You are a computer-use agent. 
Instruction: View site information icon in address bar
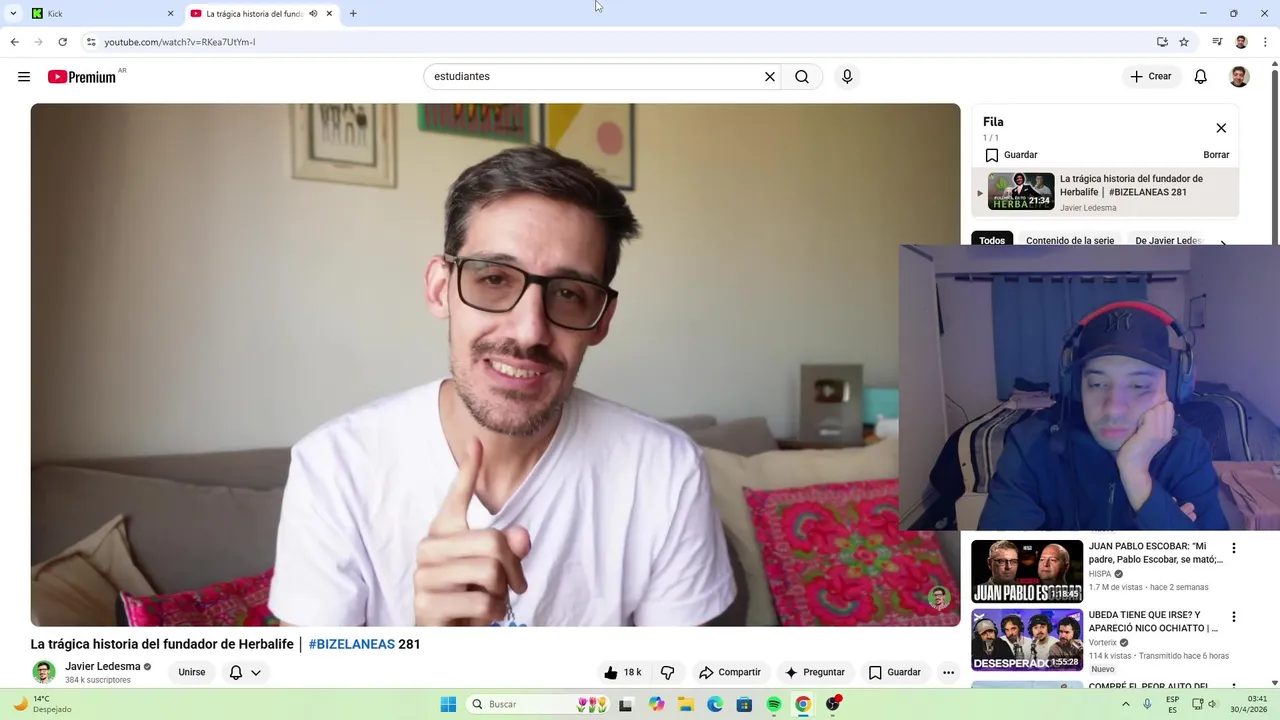pos(91,42)
